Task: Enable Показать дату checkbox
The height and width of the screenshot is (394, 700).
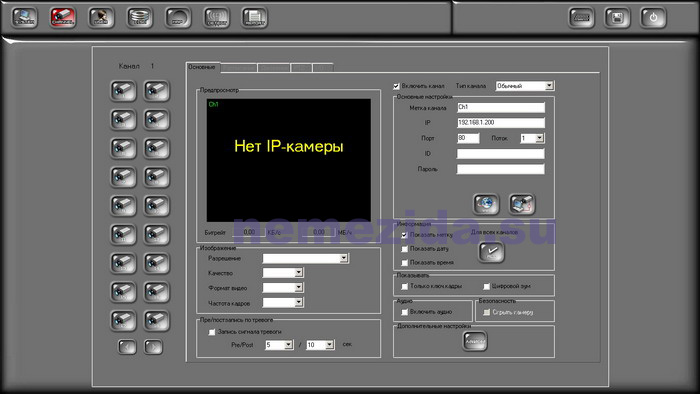Action: click(404, 249)
